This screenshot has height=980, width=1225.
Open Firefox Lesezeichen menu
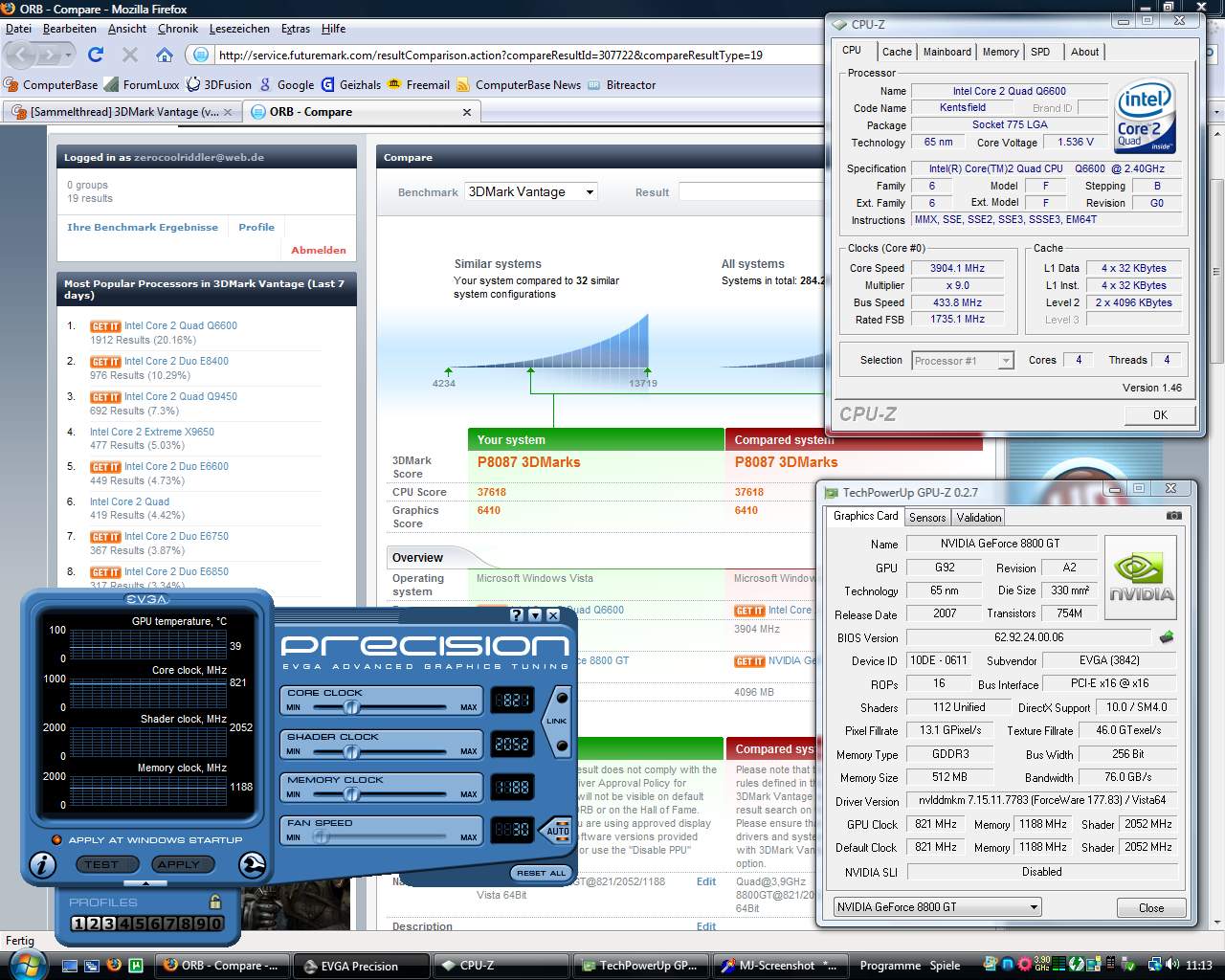pos(239,29)
